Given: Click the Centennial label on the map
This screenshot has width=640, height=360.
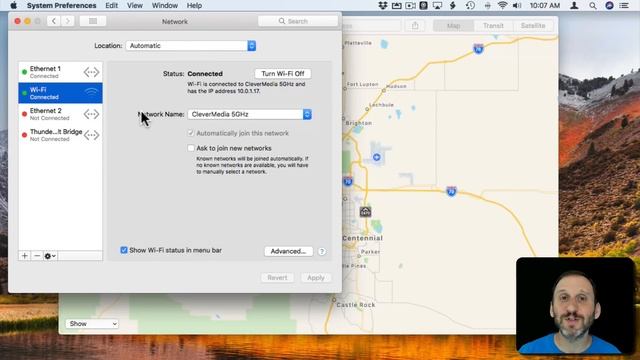Looking at the screenshot, I should (362, 238).
